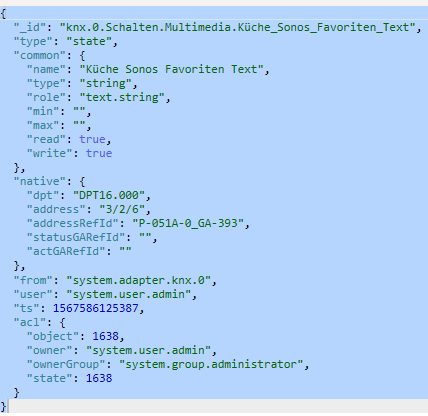Click the "type": "state" value

click(x=89, y=41)
